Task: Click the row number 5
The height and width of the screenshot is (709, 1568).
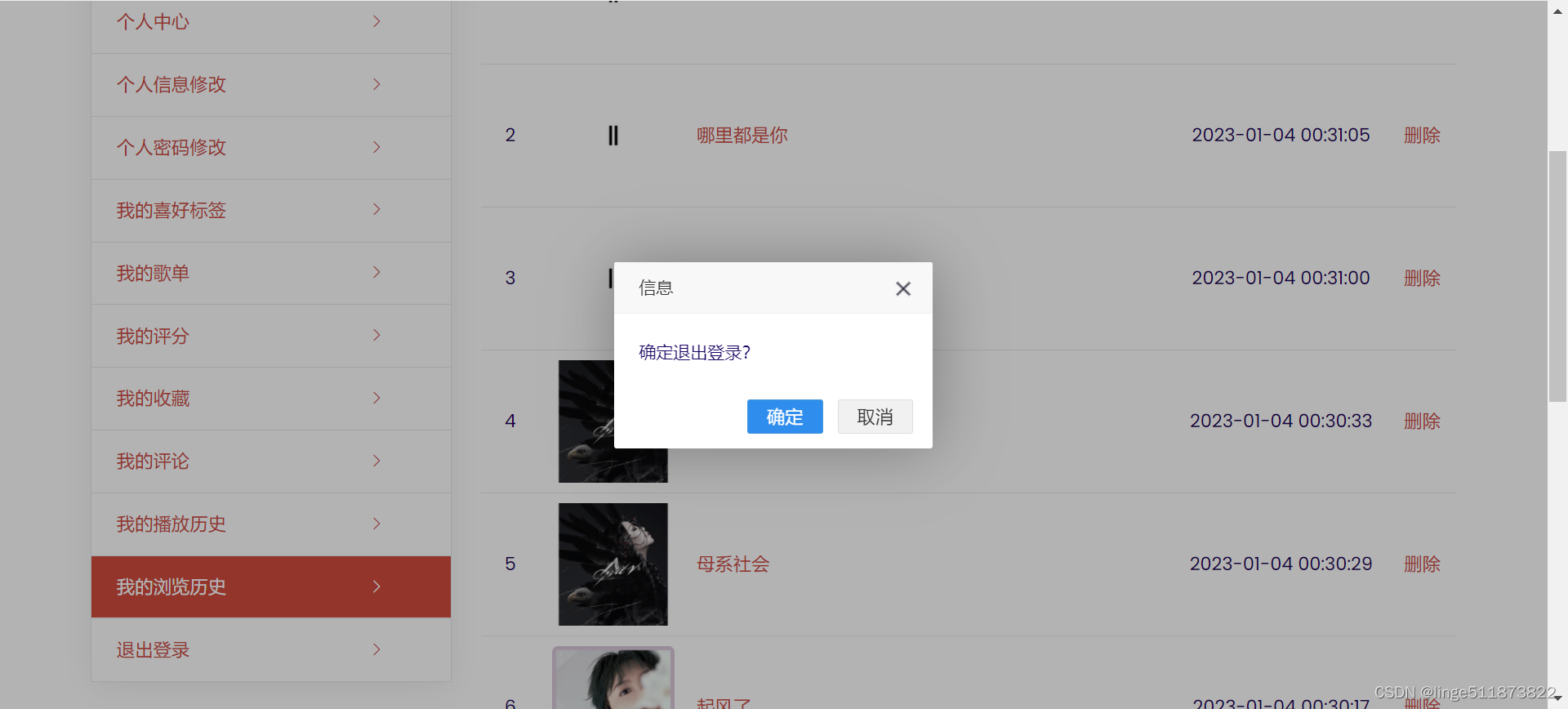Action: pos(510,564)
